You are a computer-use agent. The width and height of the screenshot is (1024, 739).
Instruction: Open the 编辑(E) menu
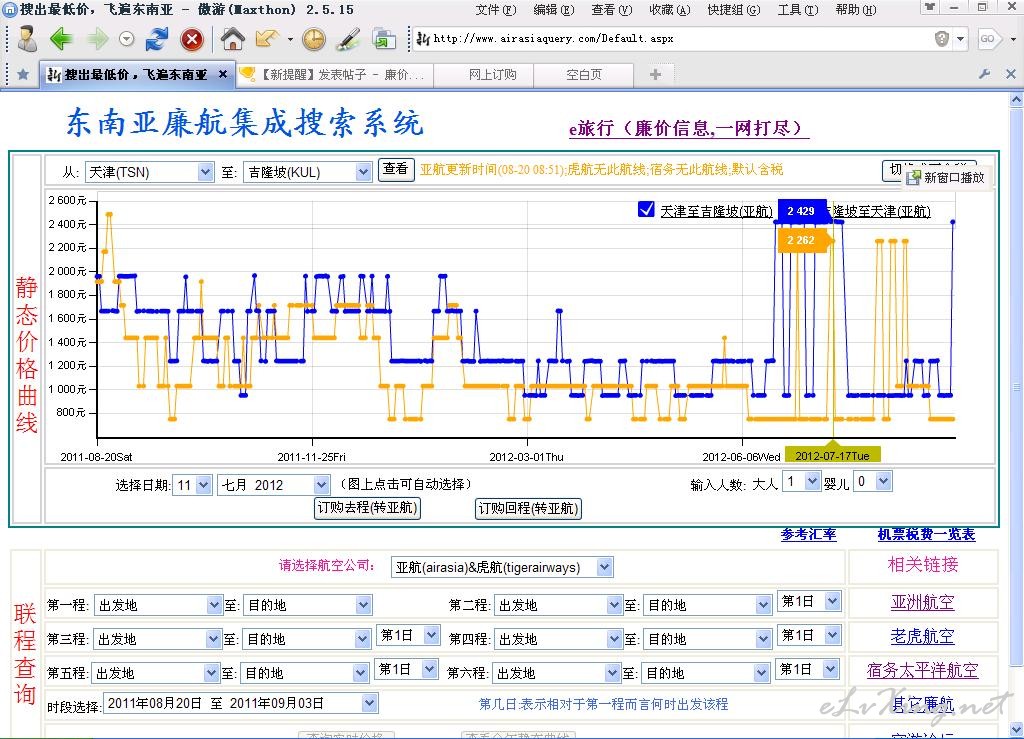click(554, 10)
